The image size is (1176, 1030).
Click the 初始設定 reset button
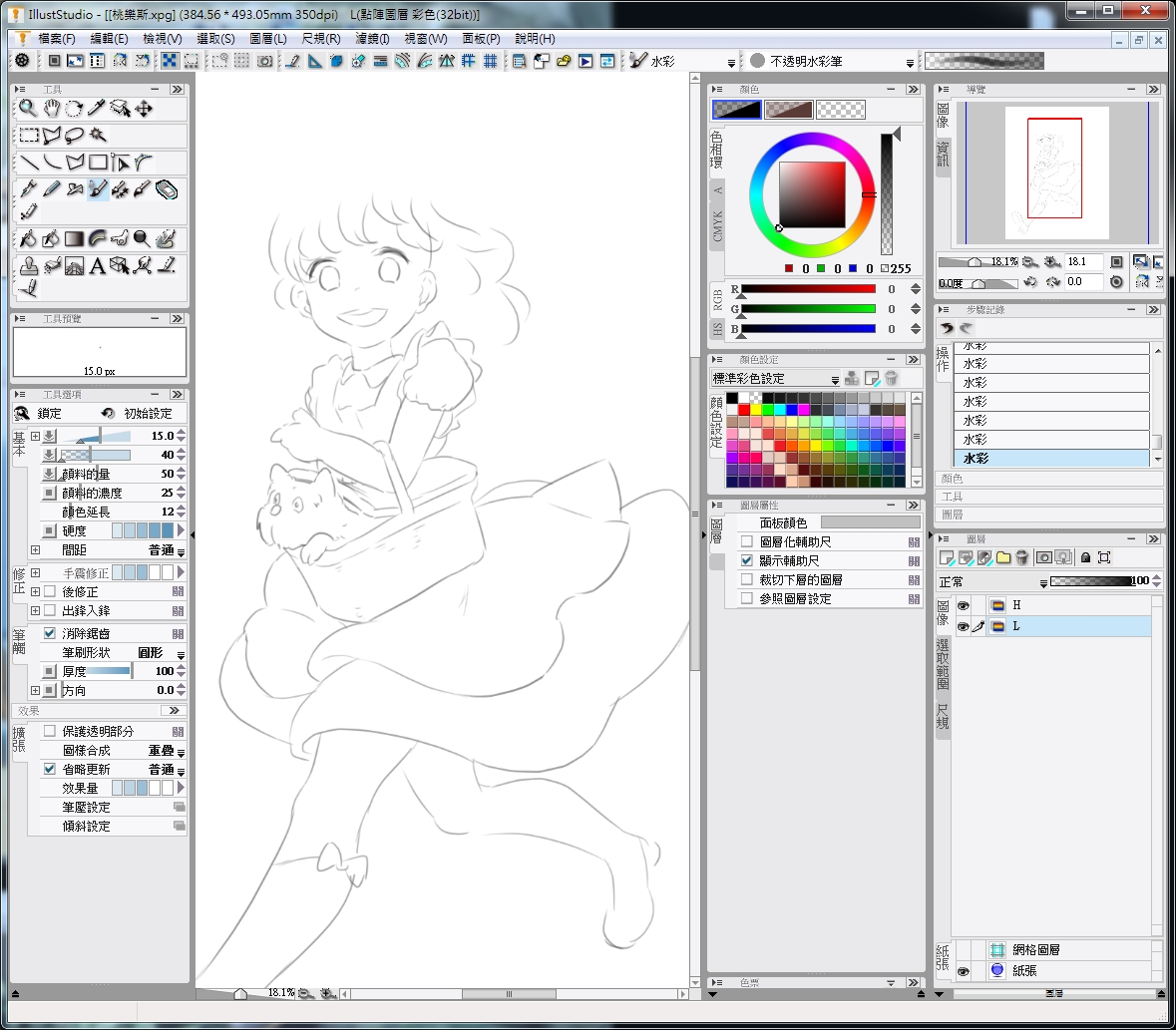(138, 413)
